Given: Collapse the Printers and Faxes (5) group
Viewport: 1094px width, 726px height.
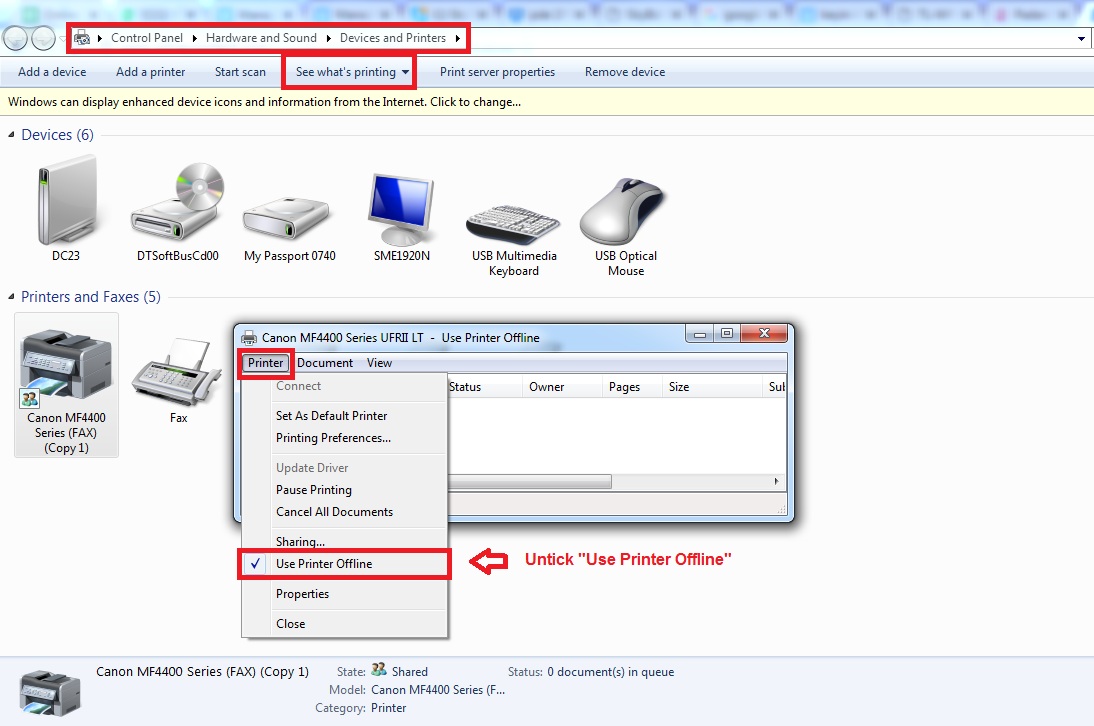Looking at the screenshot, I should click(x=11, y=296).
